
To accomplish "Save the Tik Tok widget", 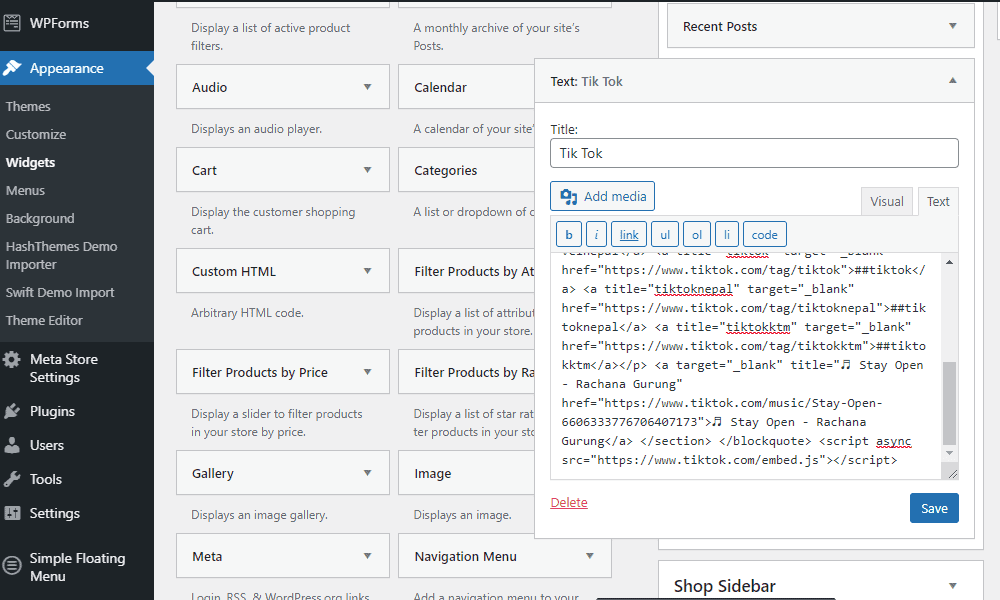I will tap(934, 508).
